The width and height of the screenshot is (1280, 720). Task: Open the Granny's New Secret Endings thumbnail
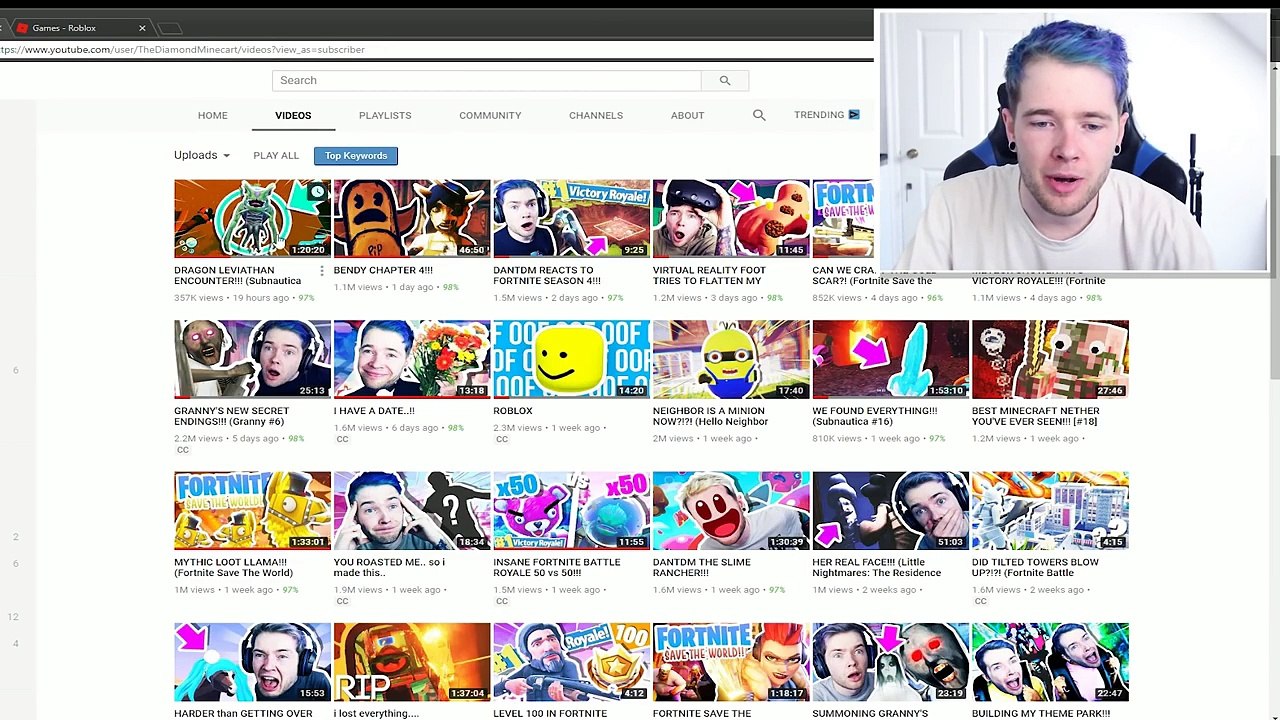pos(252,359)
